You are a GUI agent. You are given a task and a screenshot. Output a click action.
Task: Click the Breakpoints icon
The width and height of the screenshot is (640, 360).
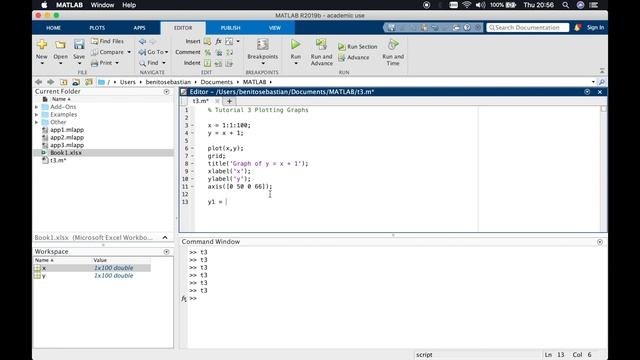(x=262, y=44)
